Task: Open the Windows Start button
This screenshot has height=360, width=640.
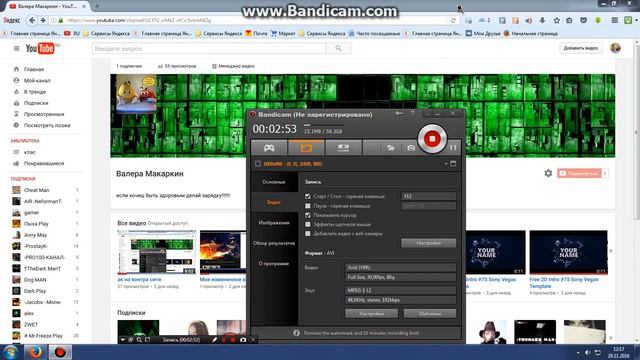Action: click(x=10, y=351)
